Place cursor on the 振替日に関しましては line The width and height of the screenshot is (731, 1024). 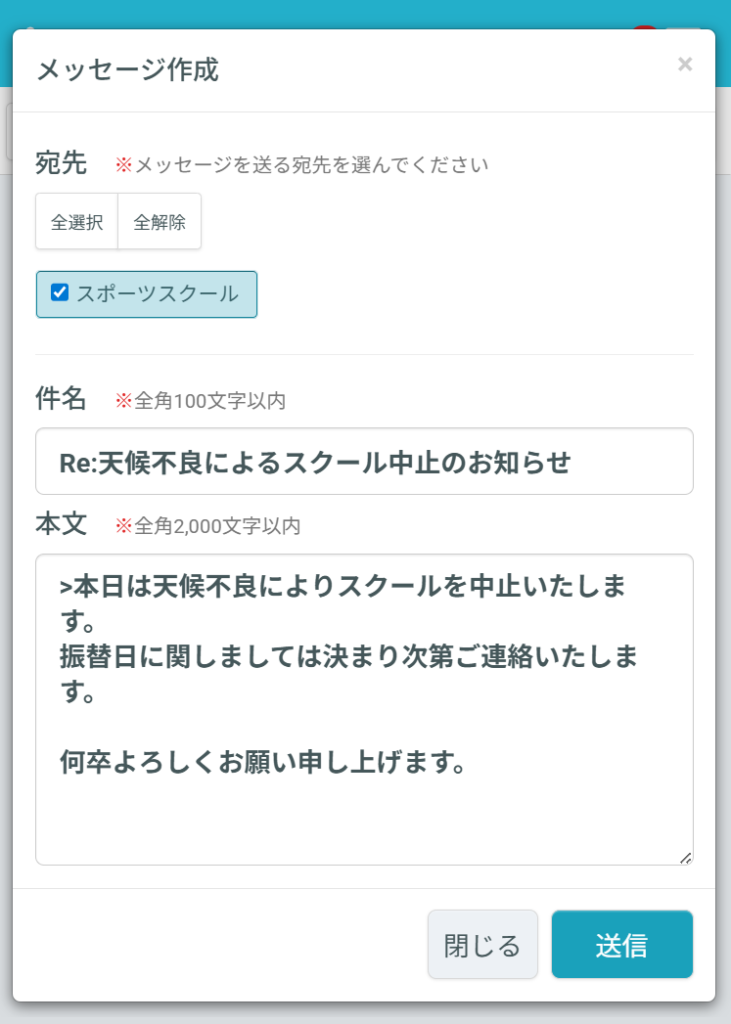pyautogui.click(x=350, y=658)
